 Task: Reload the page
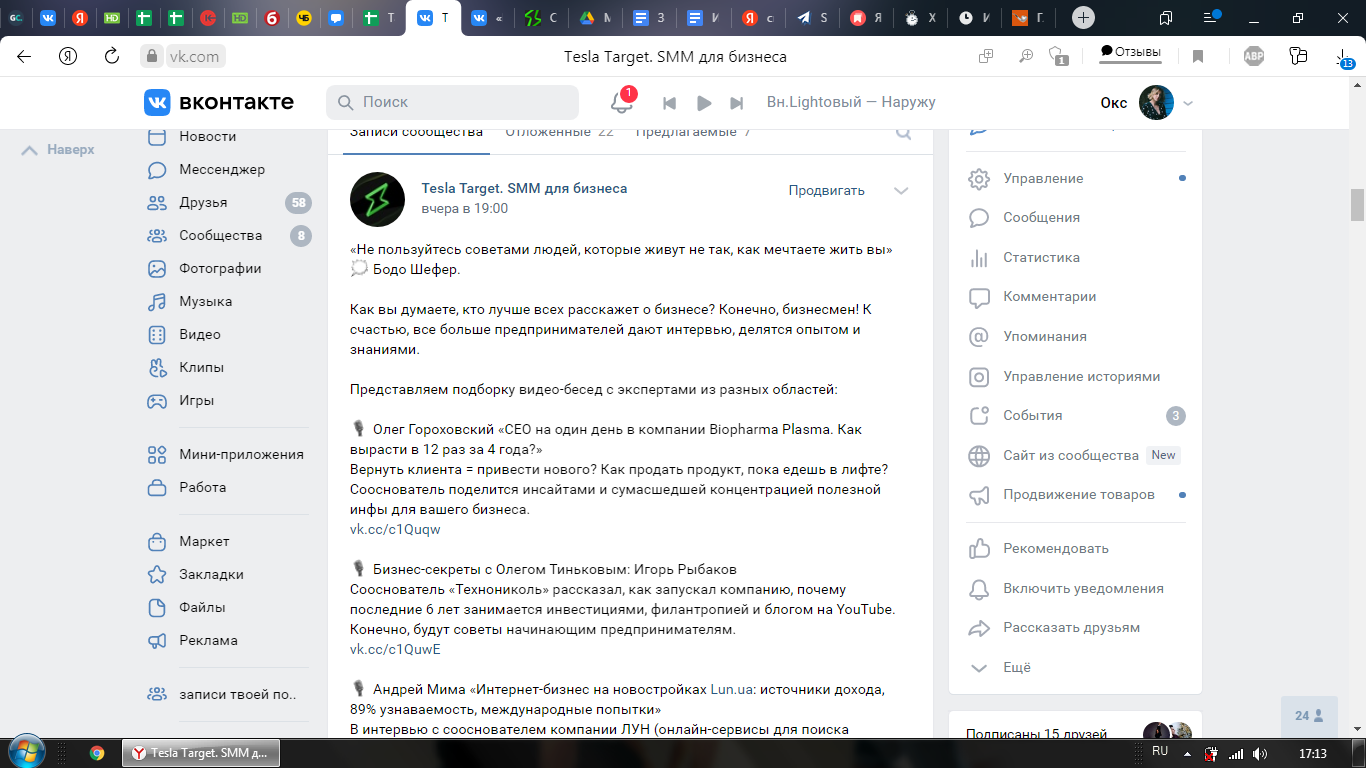112,56
